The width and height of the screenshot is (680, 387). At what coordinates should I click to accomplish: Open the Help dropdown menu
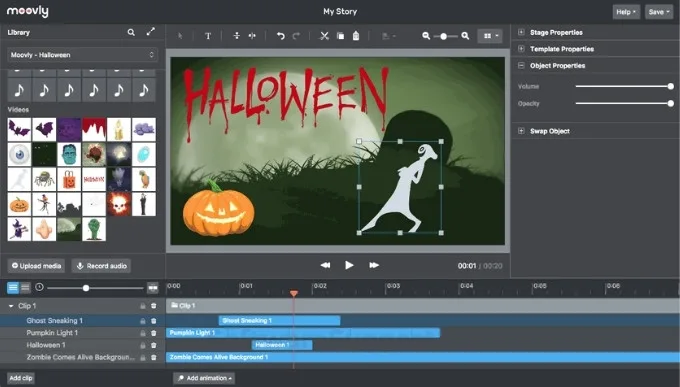626,12
